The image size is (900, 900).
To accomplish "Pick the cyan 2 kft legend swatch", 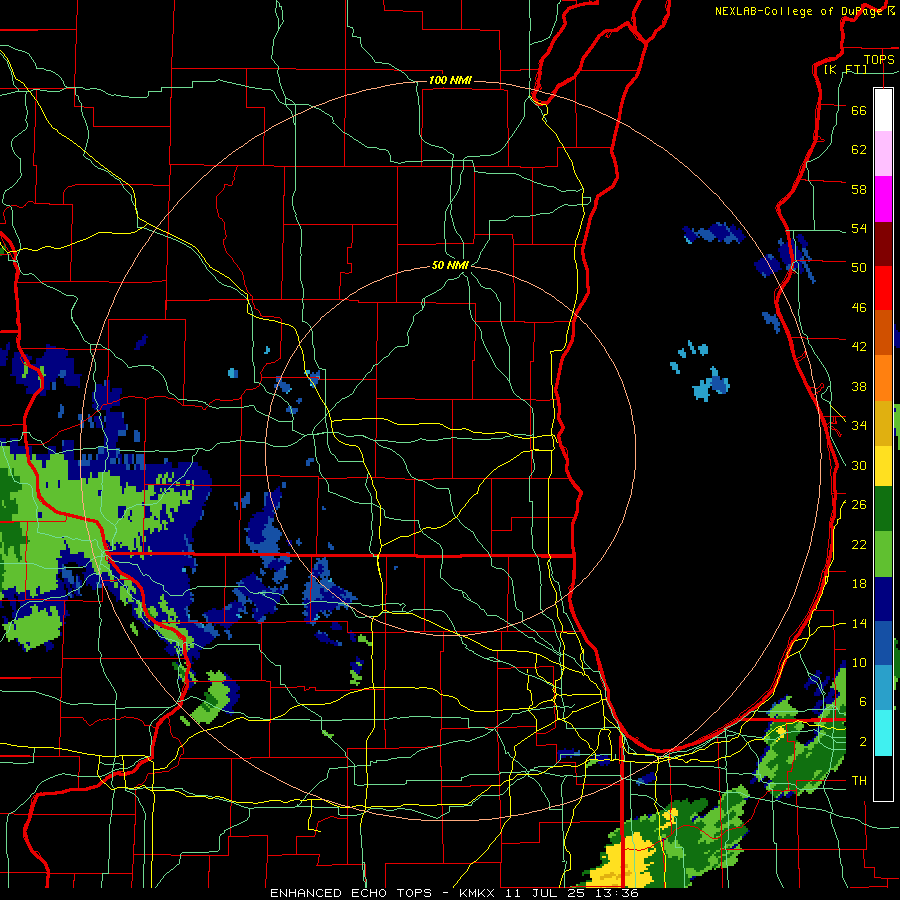I will (x=883, y=733).
